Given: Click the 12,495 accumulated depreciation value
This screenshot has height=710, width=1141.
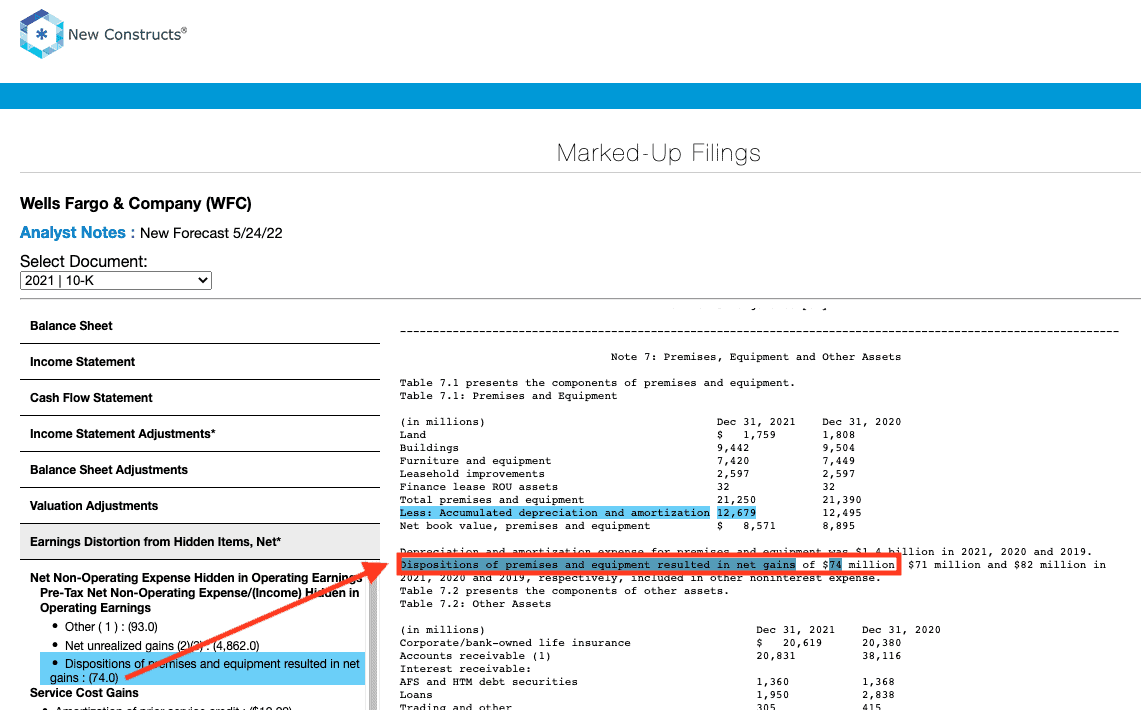Looking at the screenshot, I should pos(842,513).
